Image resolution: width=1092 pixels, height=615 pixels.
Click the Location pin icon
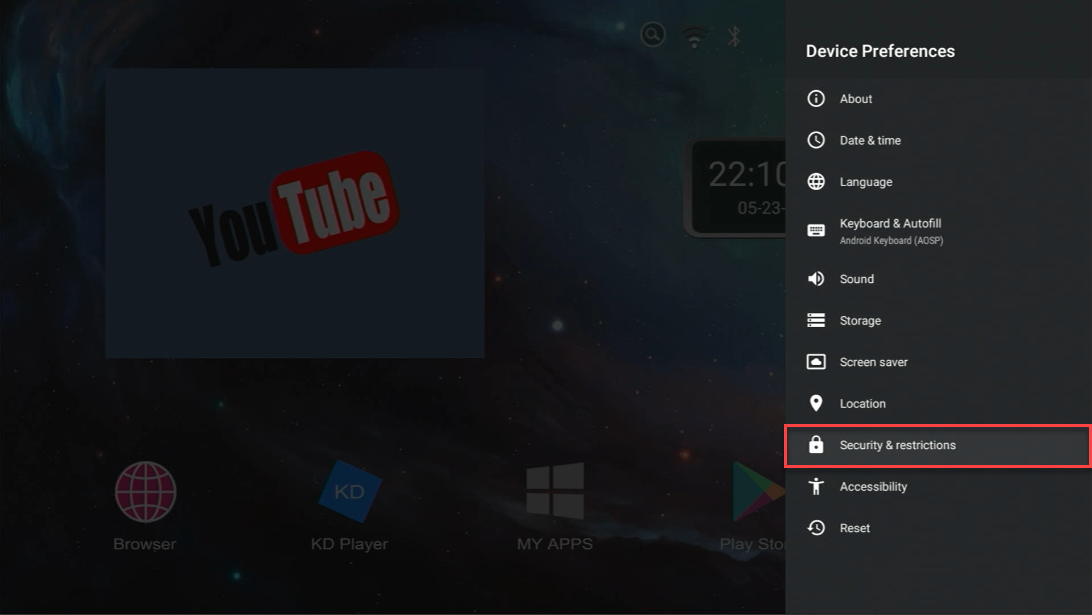[816, 403]
